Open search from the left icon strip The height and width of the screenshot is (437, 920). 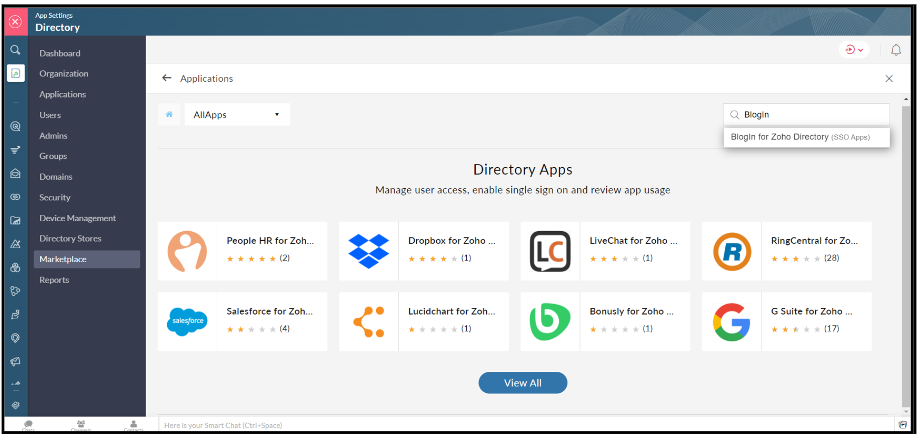(16, 50)
